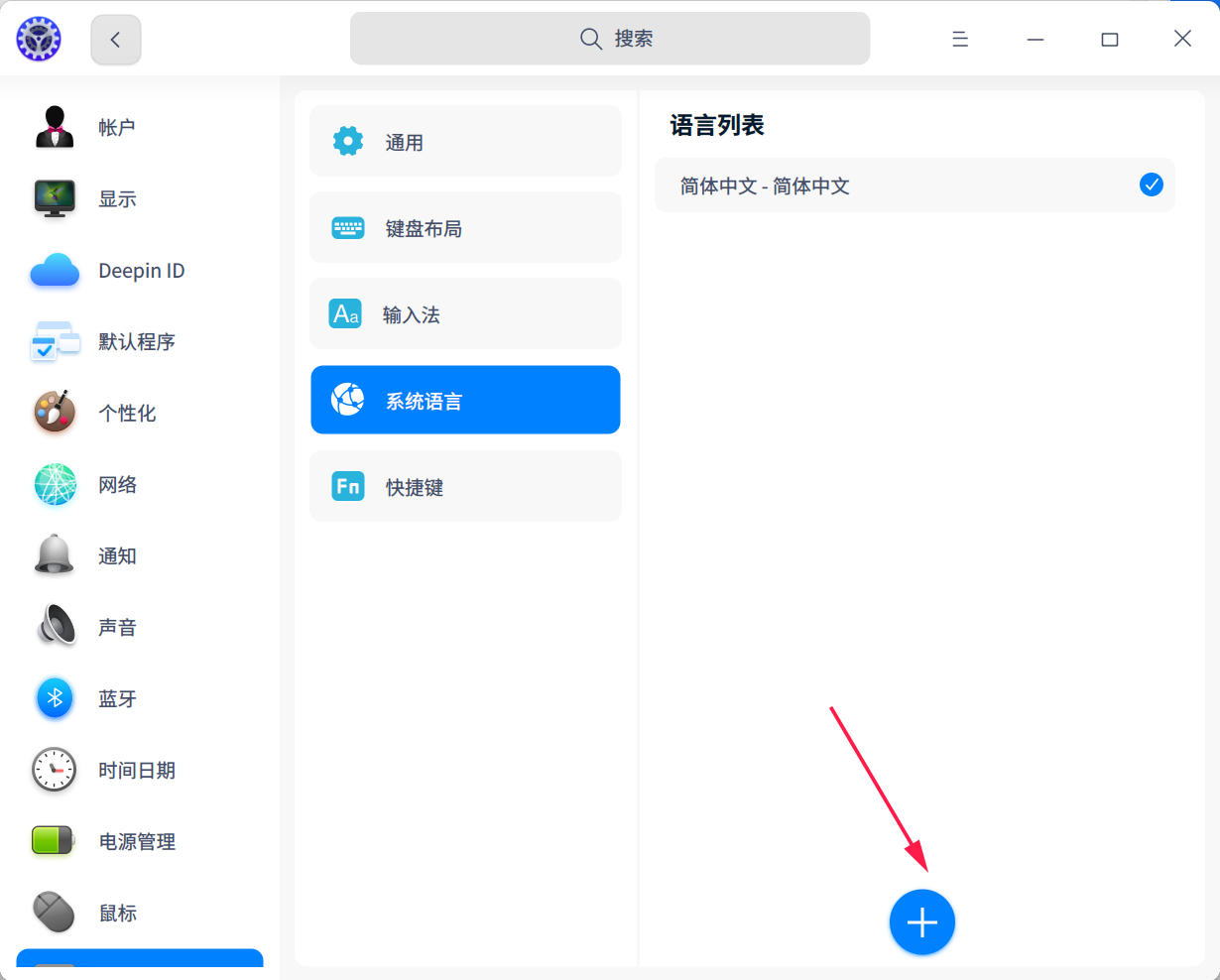This screenshot has height=980, width=1220.
Task: Open the 蓝牙 Bluetooth icon
Action: pos(55,698)
